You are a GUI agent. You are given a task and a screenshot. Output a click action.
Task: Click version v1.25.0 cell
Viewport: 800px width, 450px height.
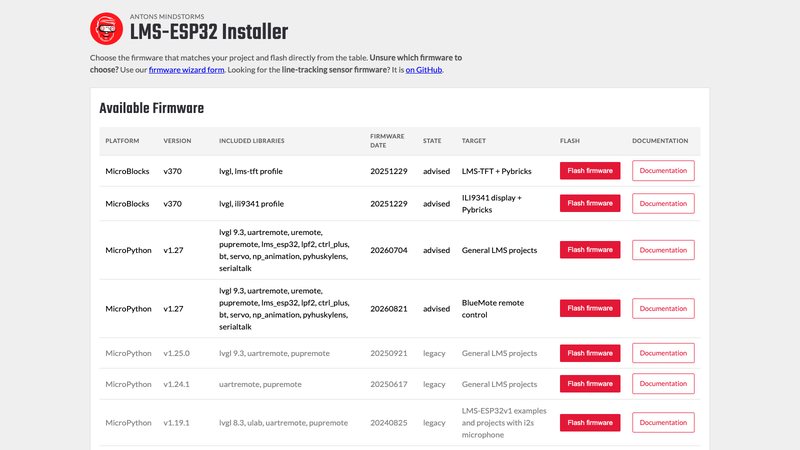[177, 353]
